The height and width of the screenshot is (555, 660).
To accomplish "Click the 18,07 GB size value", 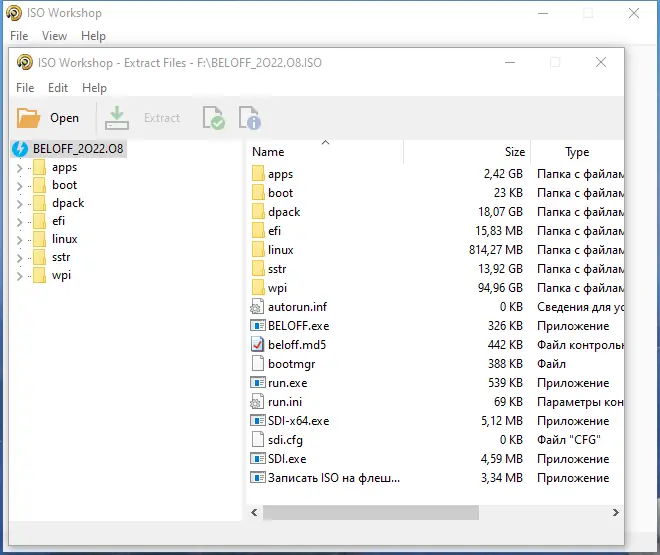I will click(500, 212).
